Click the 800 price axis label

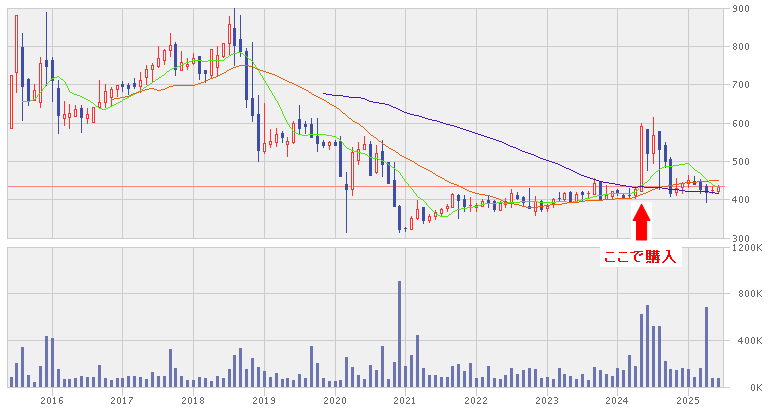click(x=741, y=47)
